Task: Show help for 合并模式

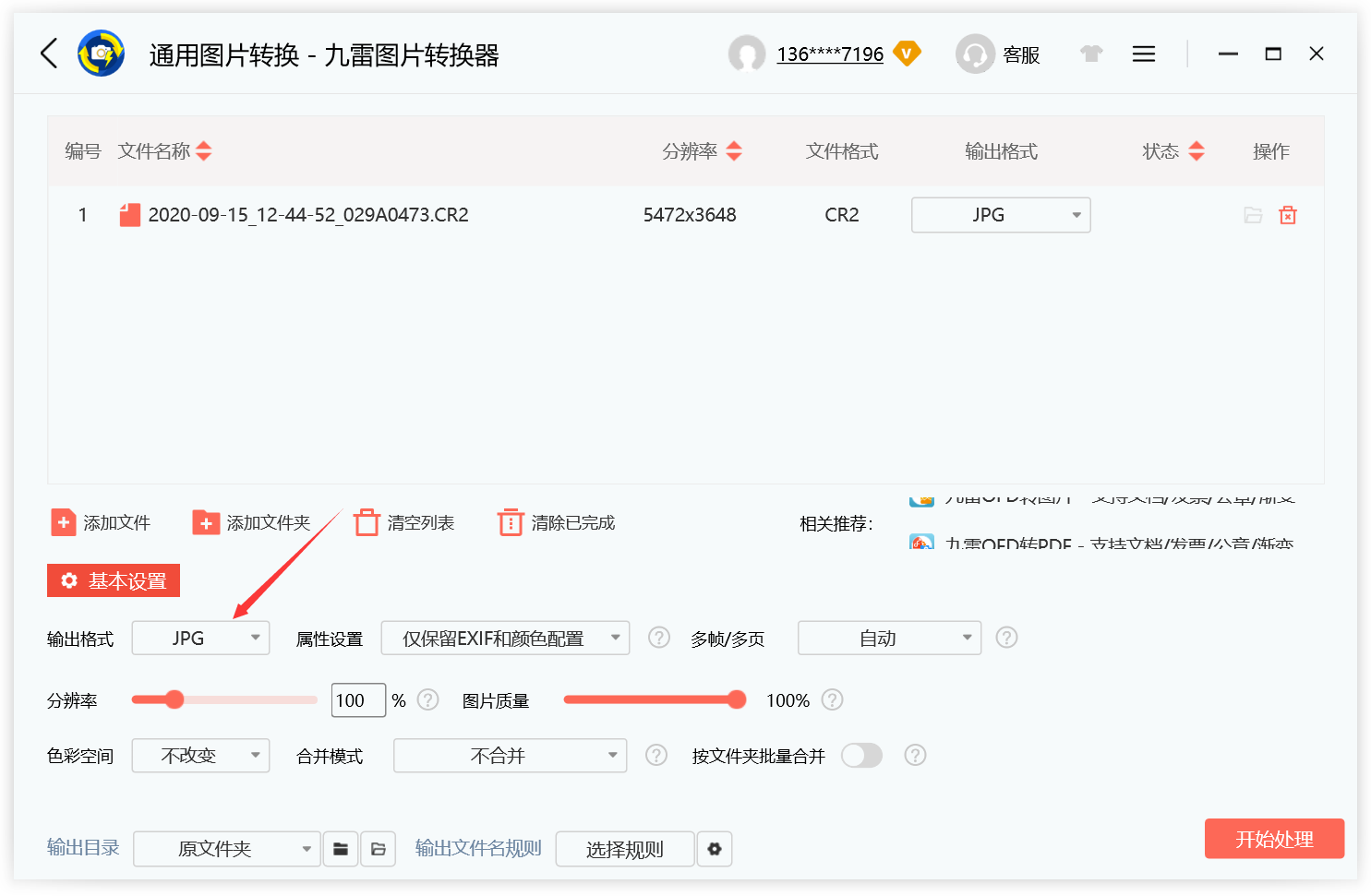Action: pos(656,756)
